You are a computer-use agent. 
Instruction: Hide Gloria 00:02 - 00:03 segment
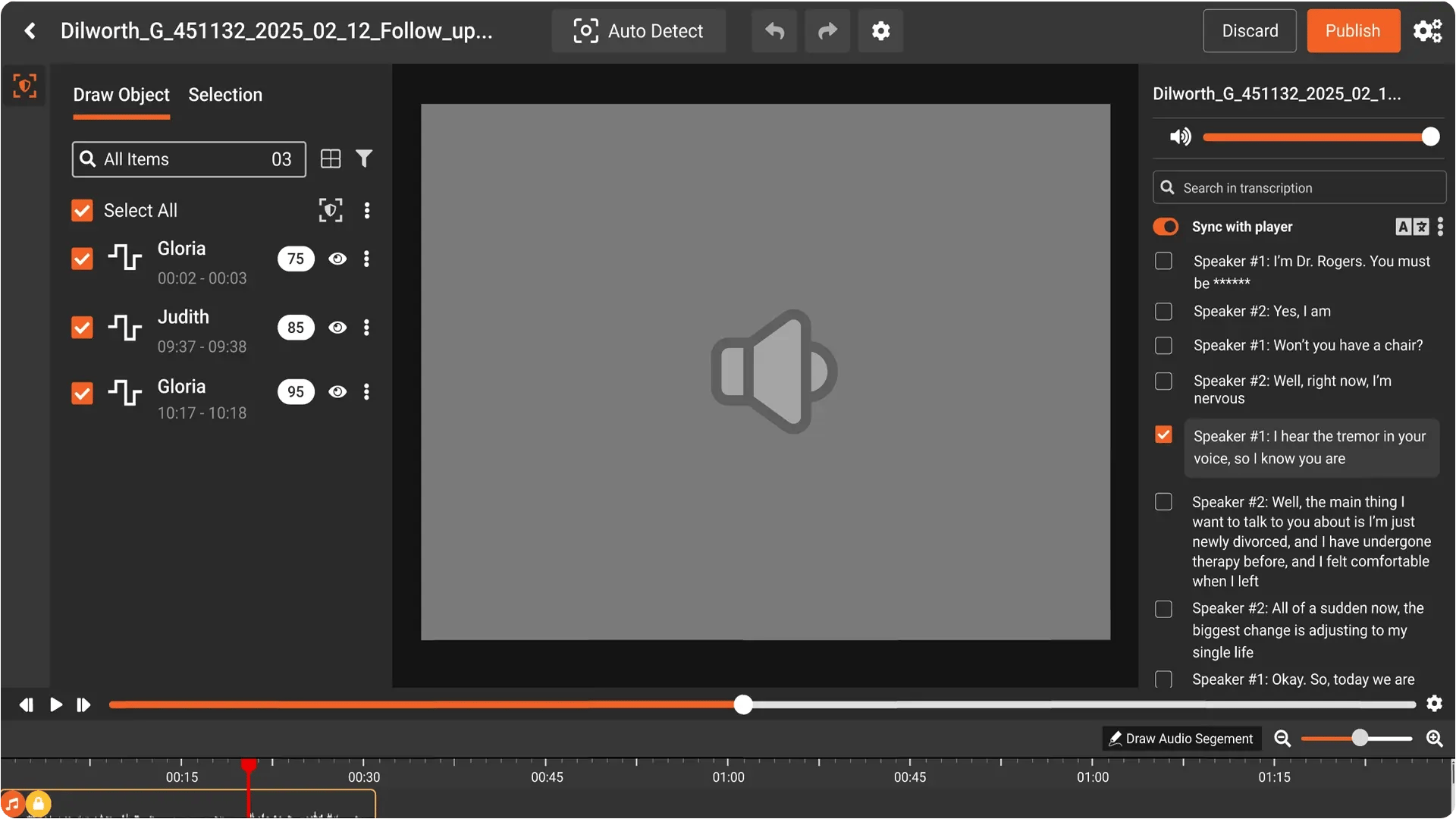point(337,259)
